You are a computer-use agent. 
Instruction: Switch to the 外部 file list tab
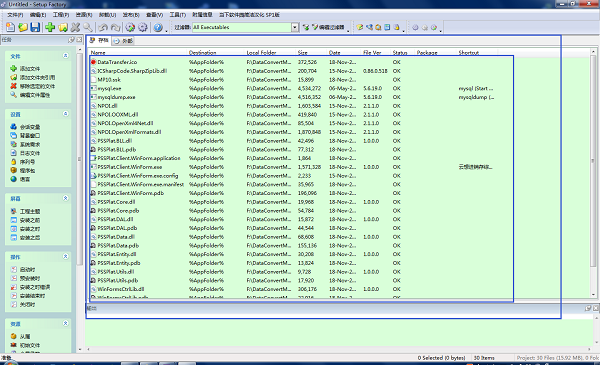pos(124,41)
